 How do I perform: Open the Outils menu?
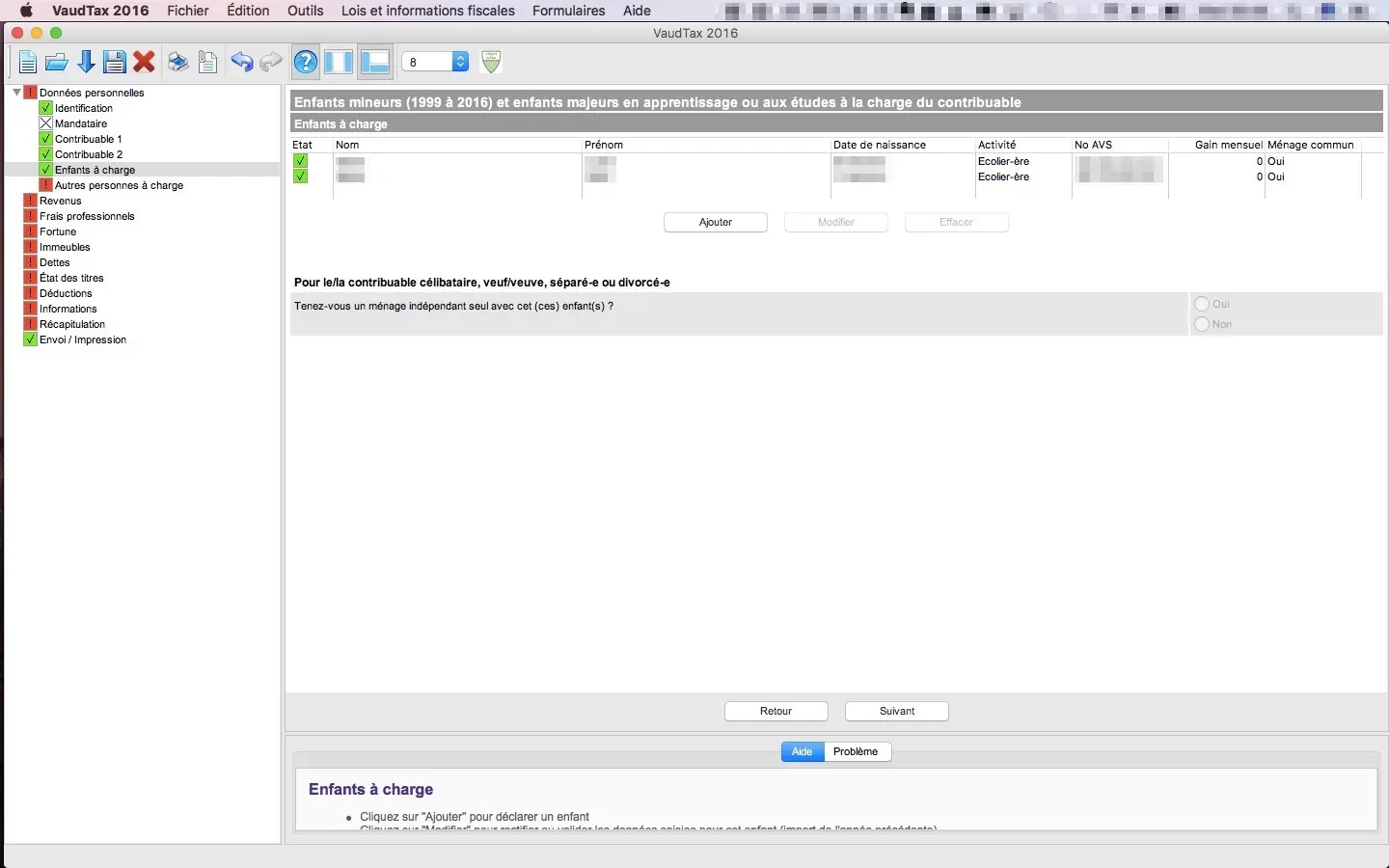point(306,11)
